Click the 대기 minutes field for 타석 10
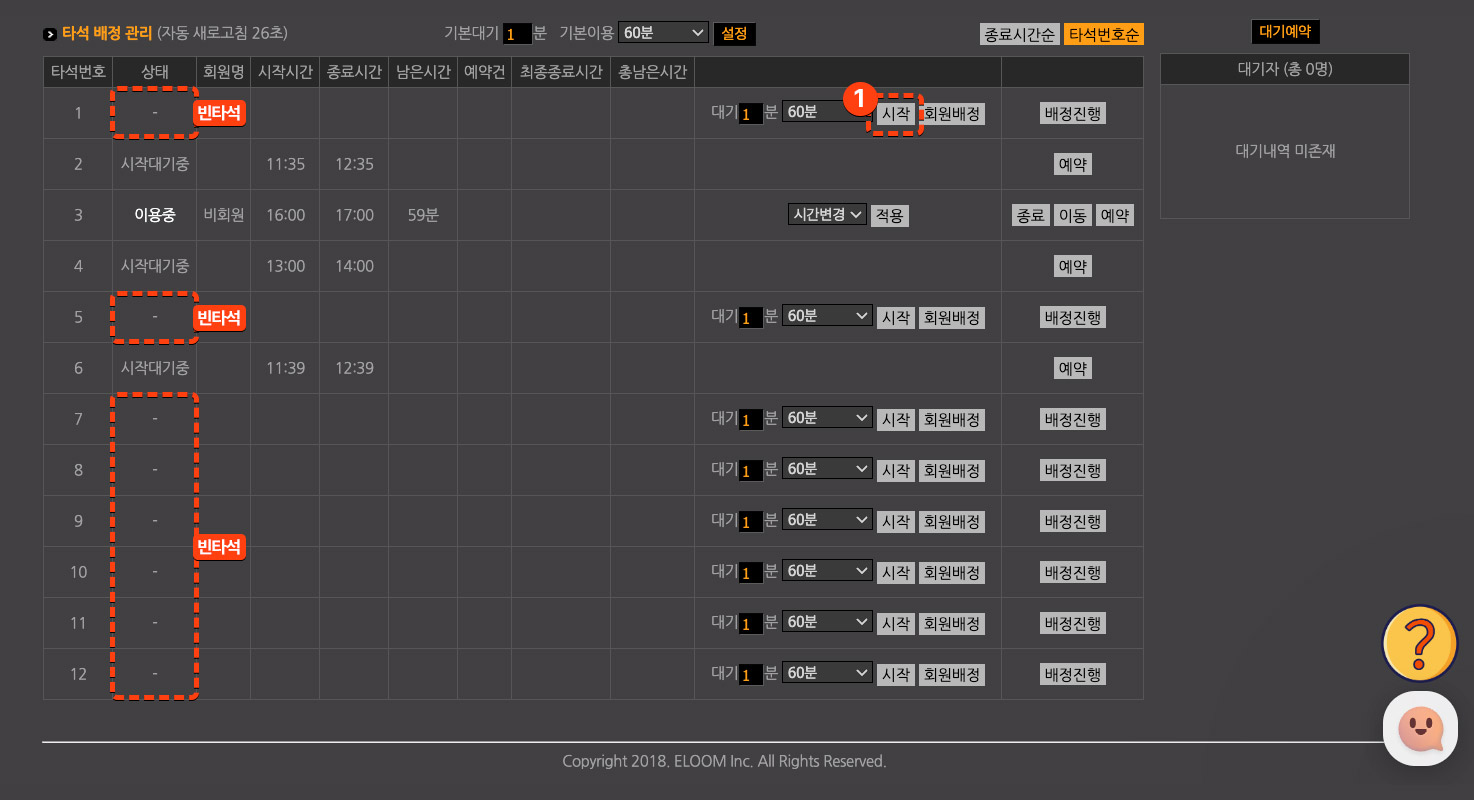Viewport: 1474px width, 800px height. (750, 573)
